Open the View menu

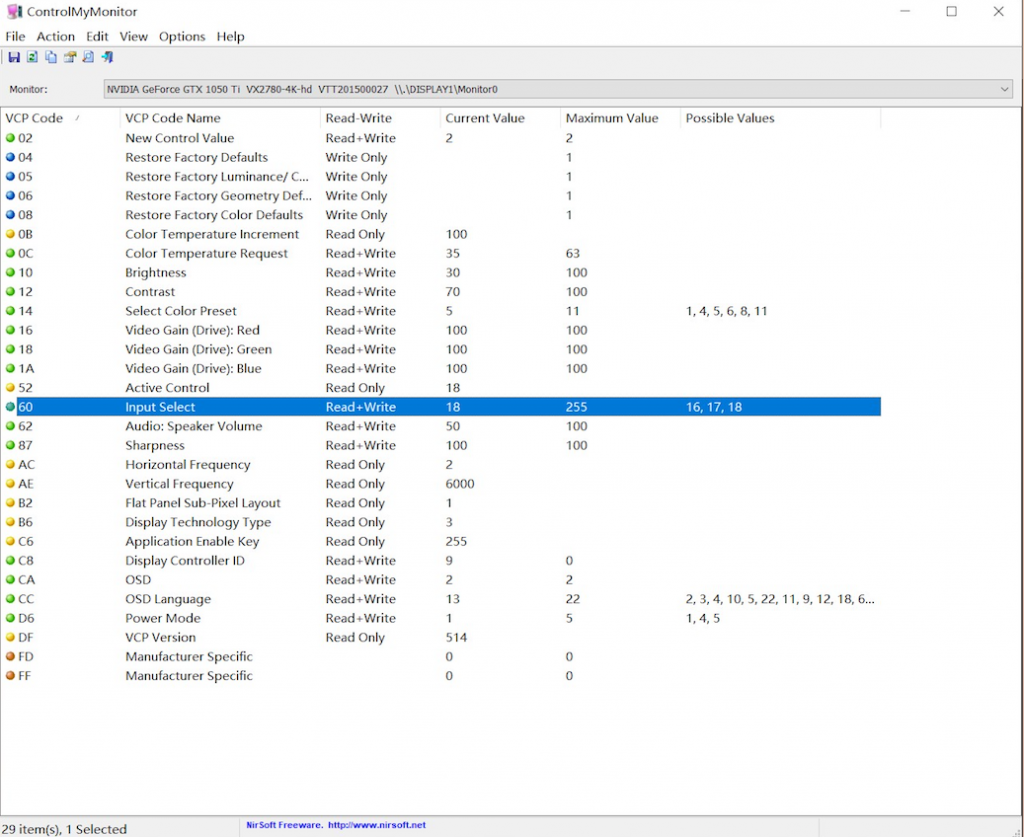tap(133, 36)
